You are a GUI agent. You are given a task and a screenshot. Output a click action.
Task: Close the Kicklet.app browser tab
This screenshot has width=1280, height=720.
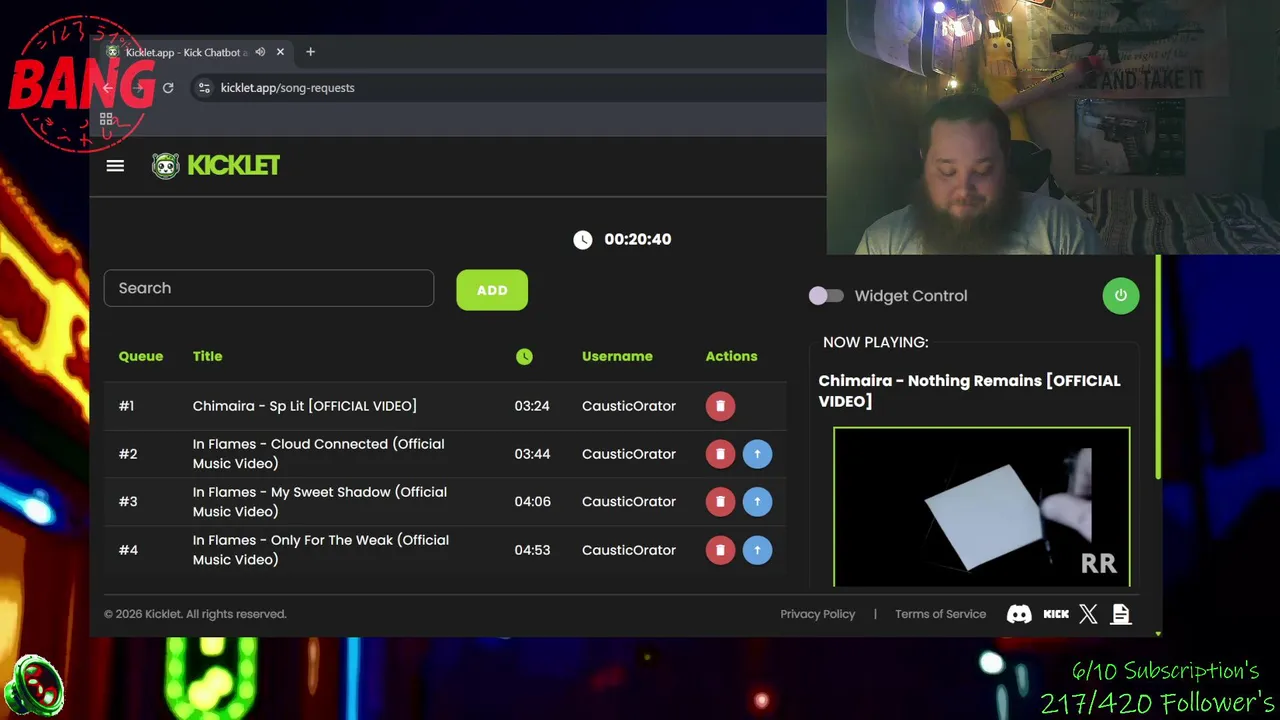(x=280, y=52)
